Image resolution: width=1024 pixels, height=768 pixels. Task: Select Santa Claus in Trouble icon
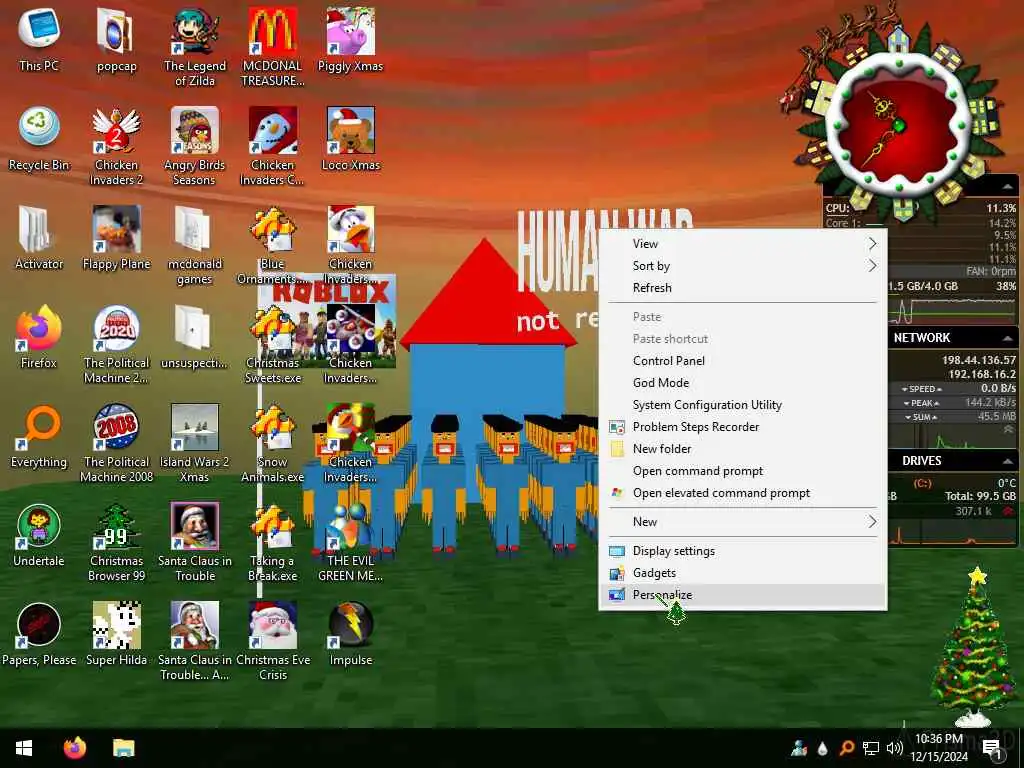pos(195,541)
